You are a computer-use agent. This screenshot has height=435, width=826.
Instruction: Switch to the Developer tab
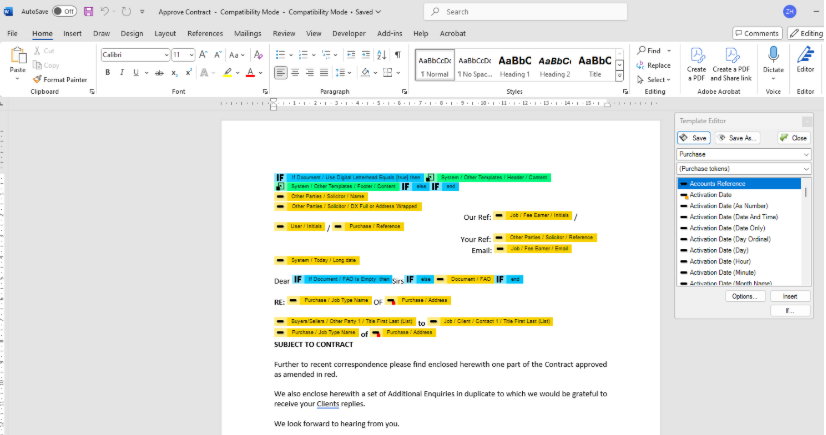coord(349,33)
